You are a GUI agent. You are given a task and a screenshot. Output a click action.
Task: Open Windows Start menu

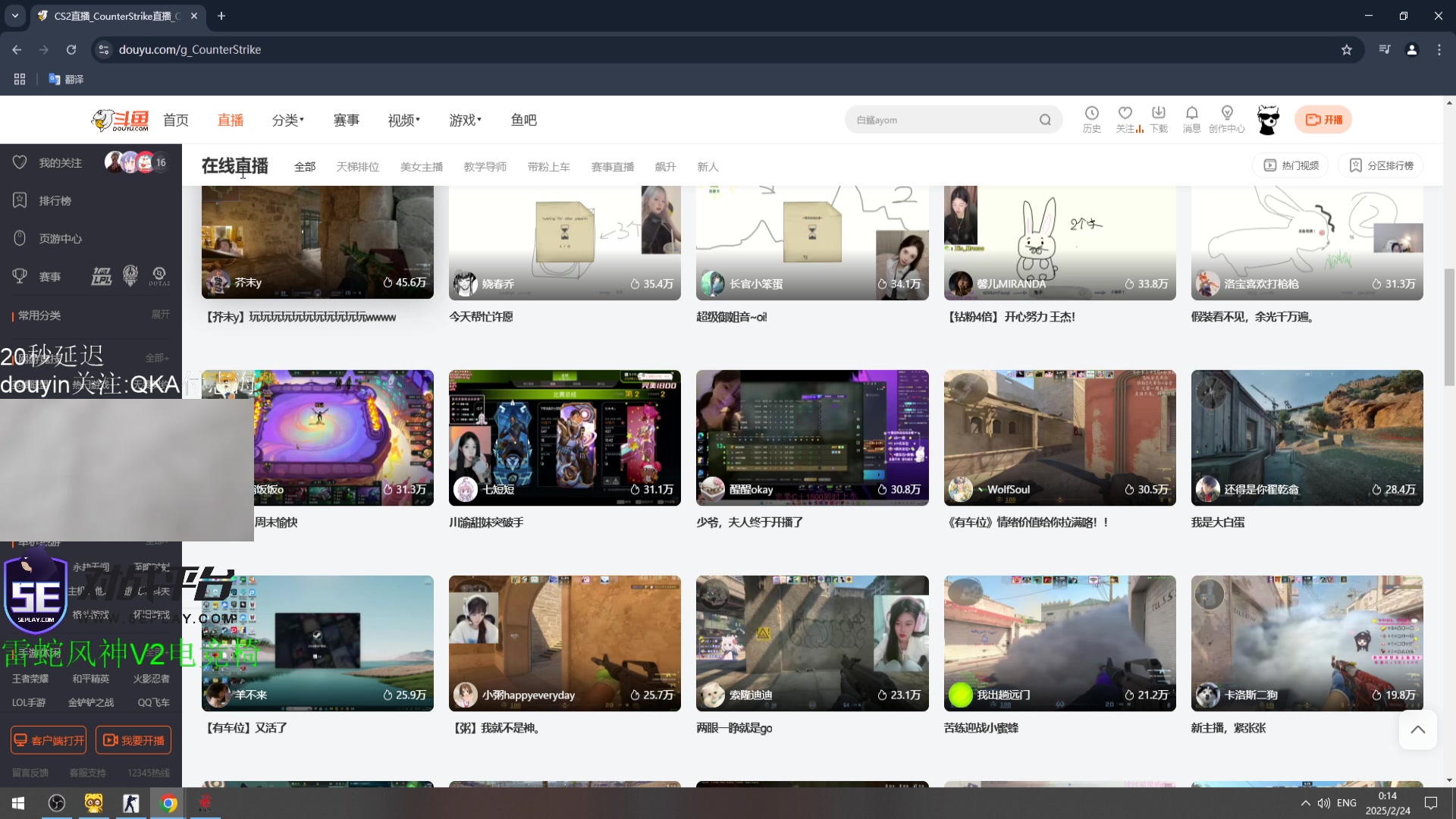pyautogui.click(x=18, y=803)
